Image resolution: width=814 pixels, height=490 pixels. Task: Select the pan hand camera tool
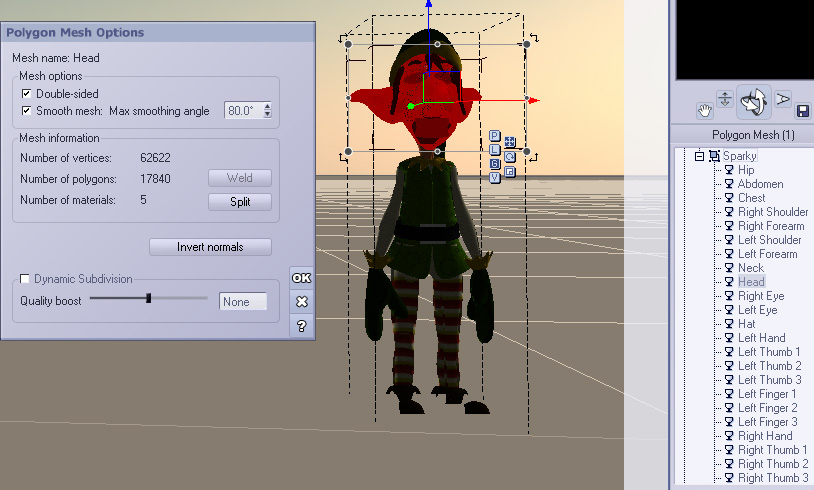[x=704, y=110]
